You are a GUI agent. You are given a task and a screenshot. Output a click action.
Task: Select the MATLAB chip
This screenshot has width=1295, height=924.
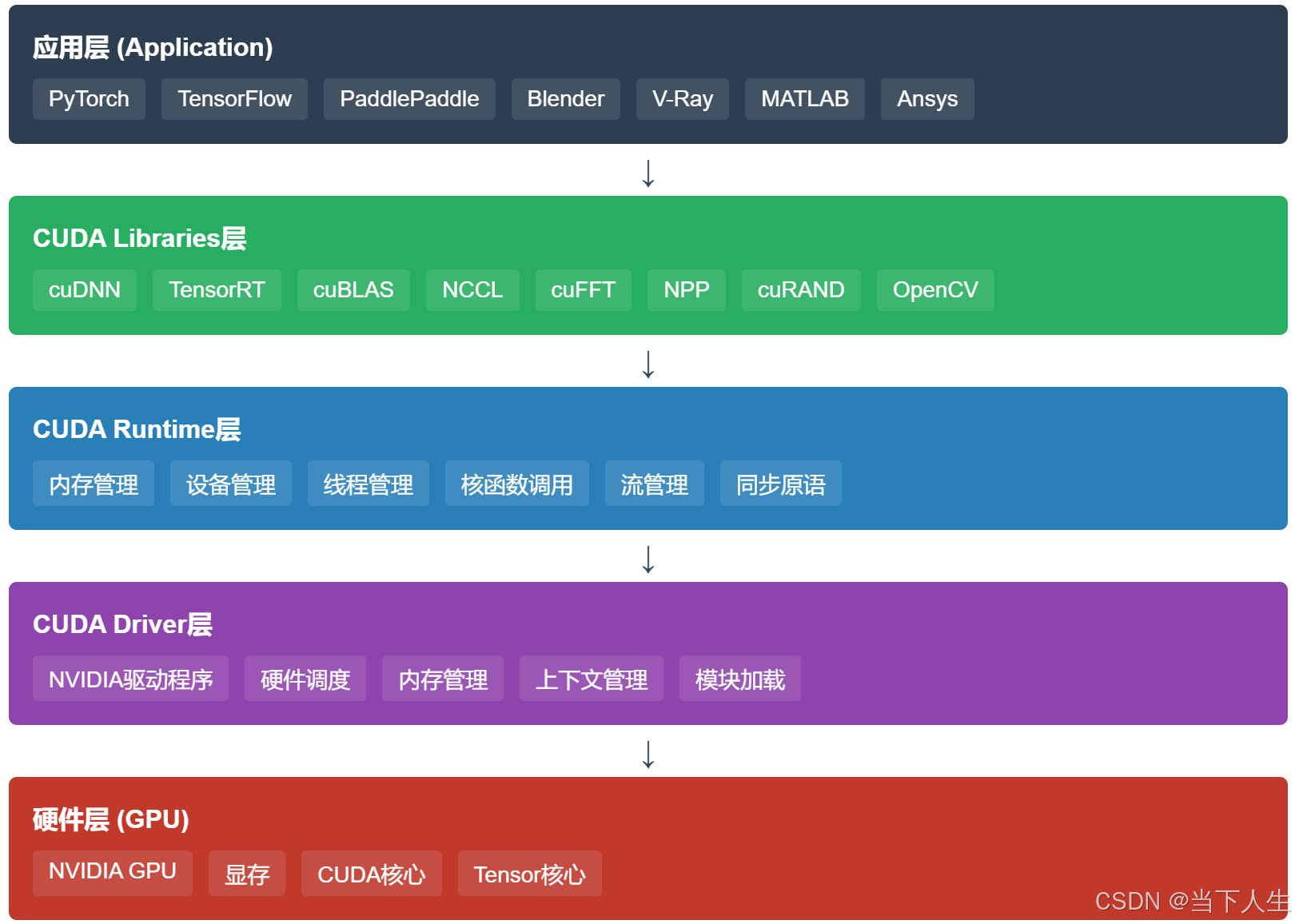click(x=805, y=99)
